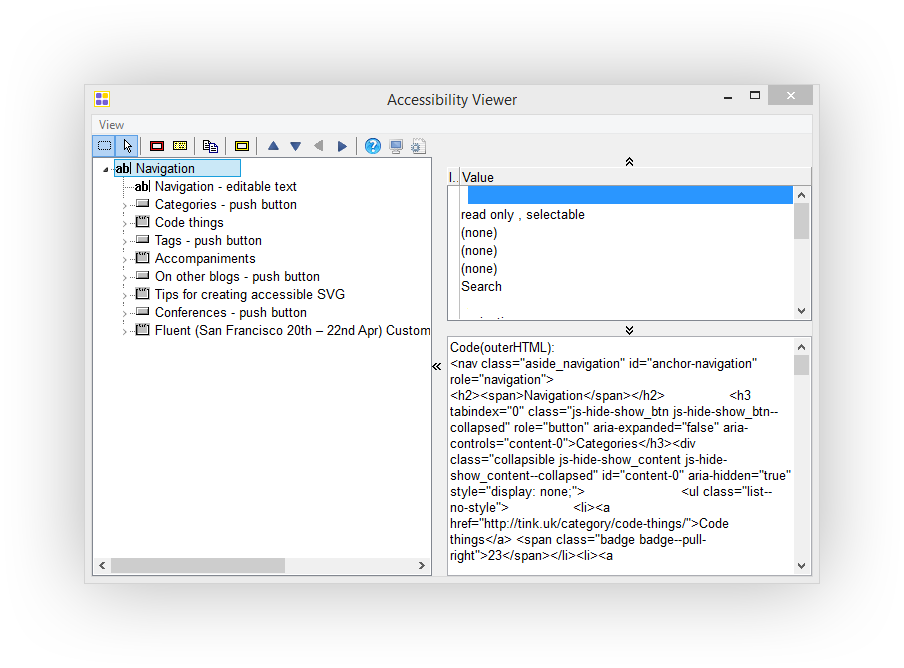This screenshot has width=904, height=668.
Task: Click inside the outerHTML code text area
Action: pos(621,455)
